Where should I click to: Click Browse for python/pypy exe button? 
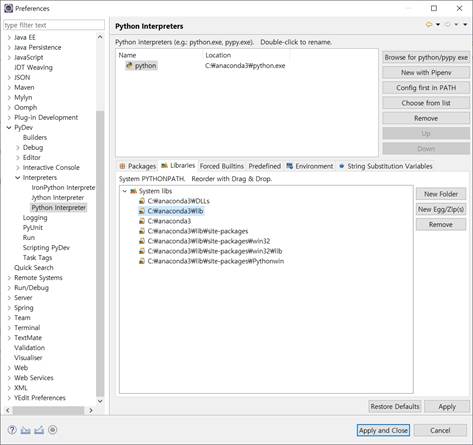point(426,57)
